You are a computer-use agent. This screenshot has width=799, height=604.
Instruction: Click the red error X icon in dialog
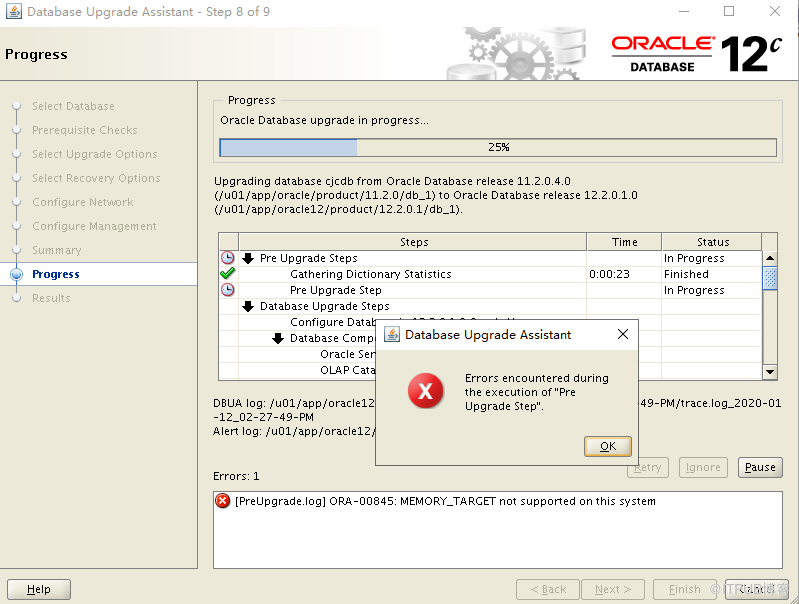click(425, 391)
